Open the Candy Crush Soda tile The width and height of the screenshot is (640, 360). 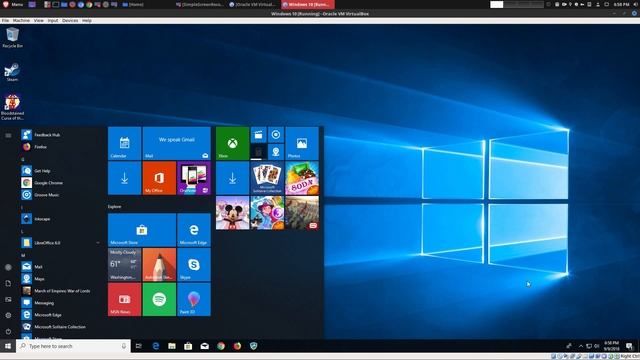(x=302, y=178)
